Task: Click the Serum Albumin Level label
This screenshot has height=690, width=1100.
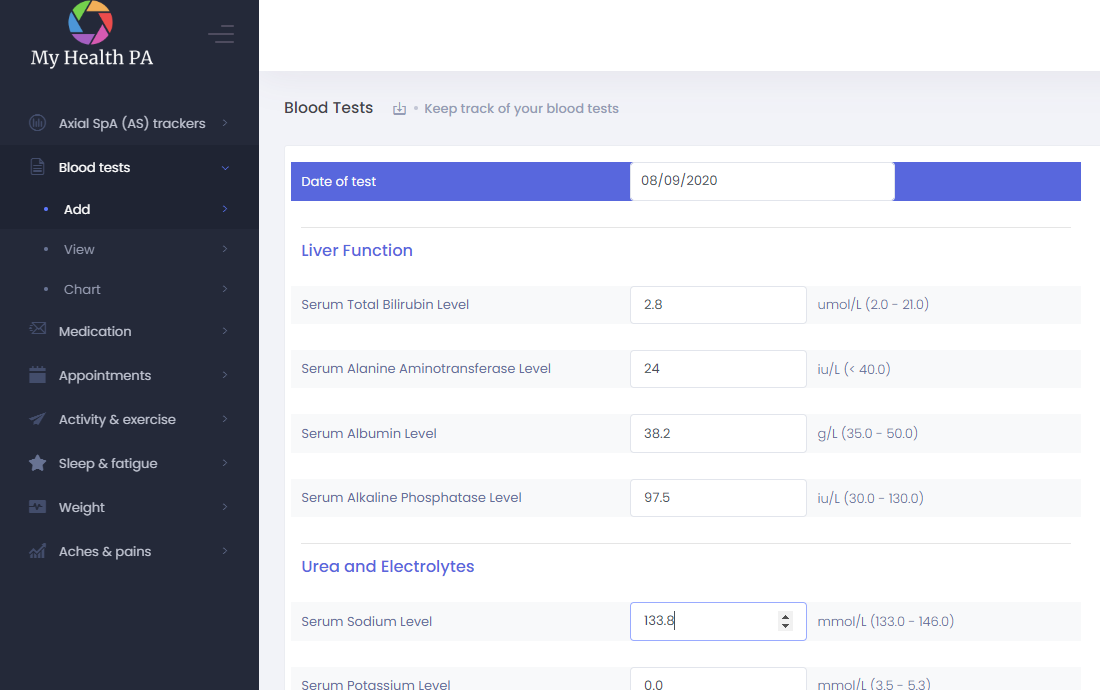Action: [x=369, y=433]
